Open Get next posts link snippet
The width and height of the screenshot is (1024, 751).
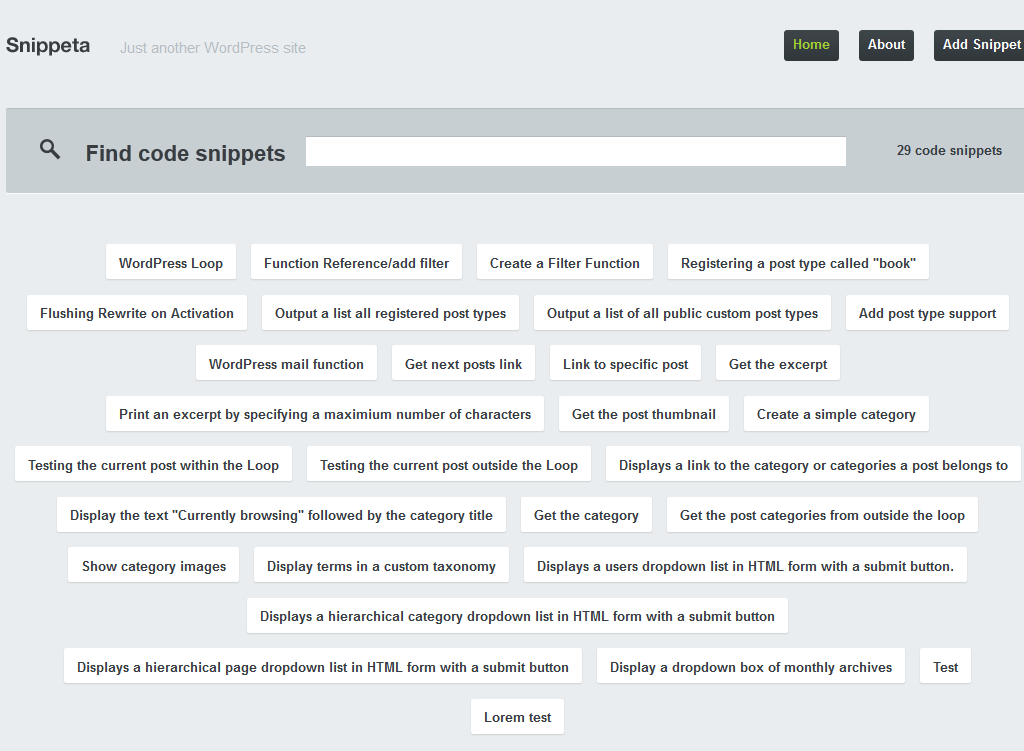coord(463,364)
